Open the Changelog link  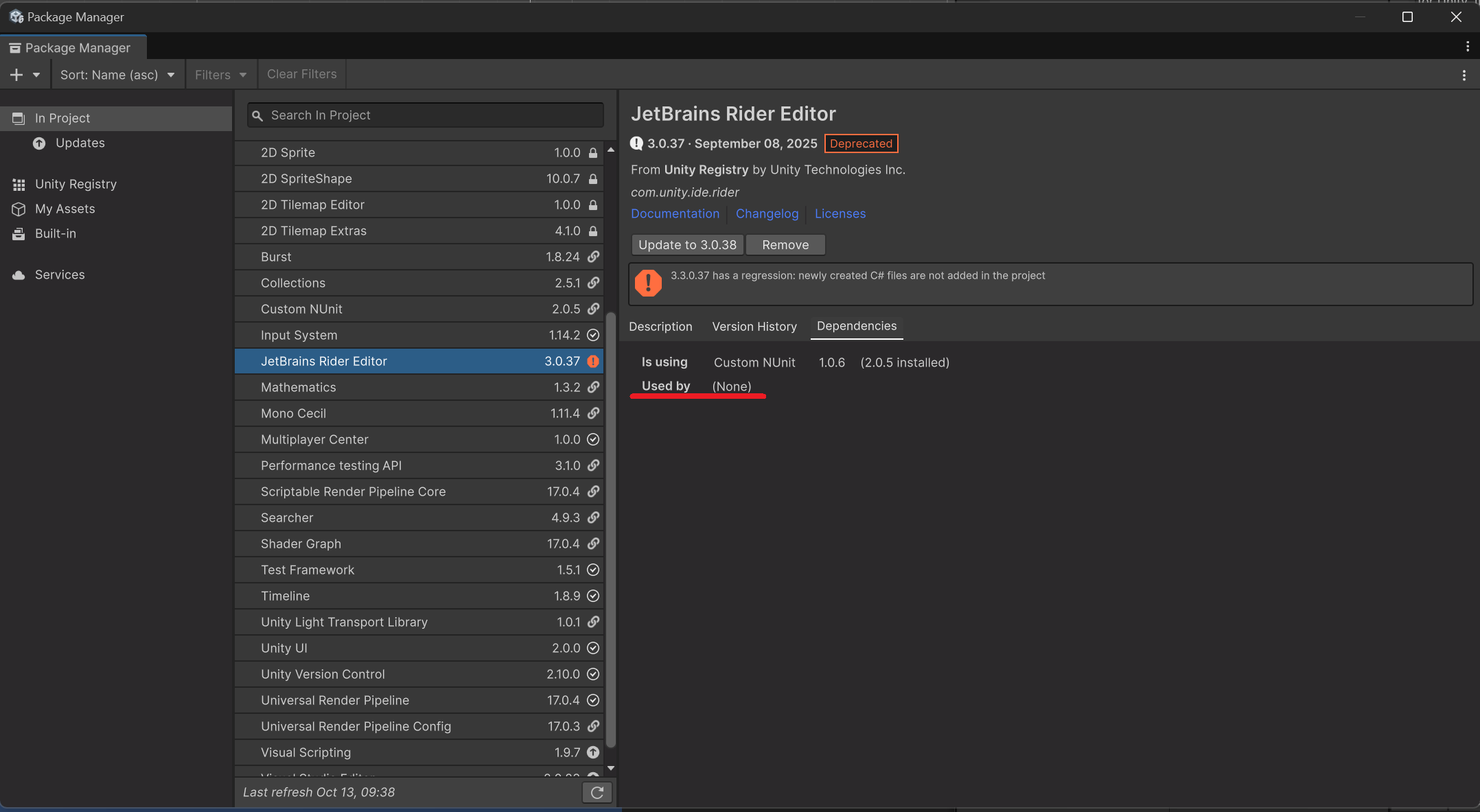point(767,214)
